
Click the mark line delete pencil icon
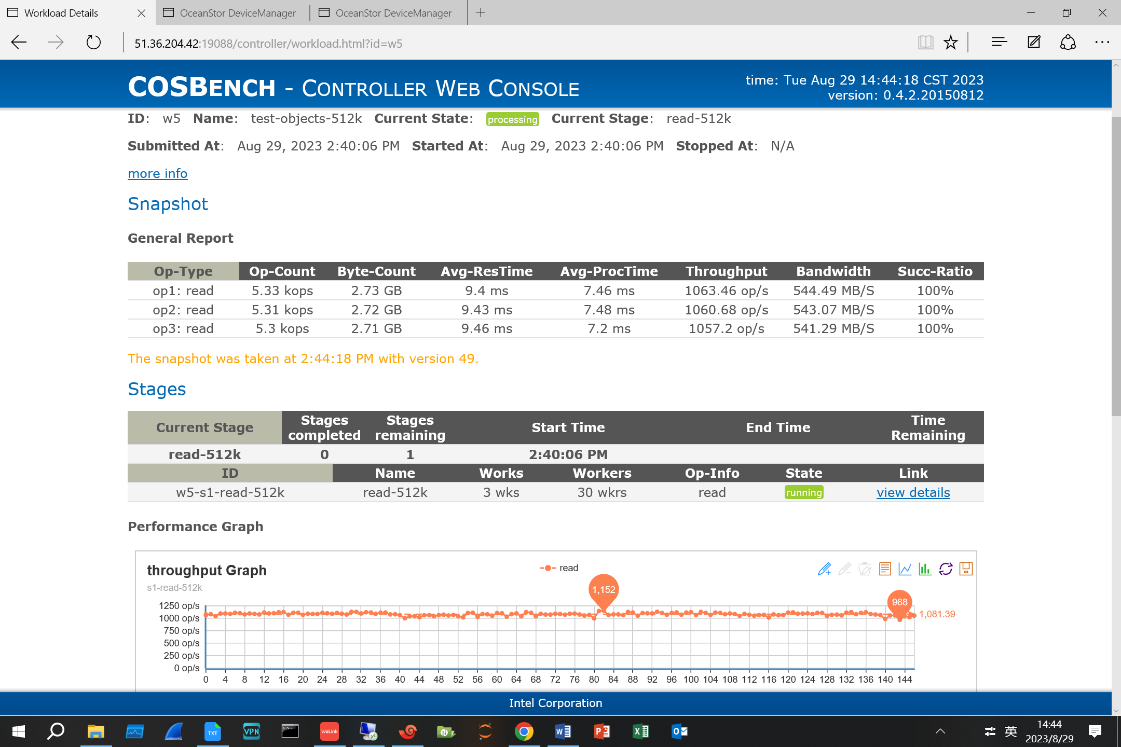point(844,569)
